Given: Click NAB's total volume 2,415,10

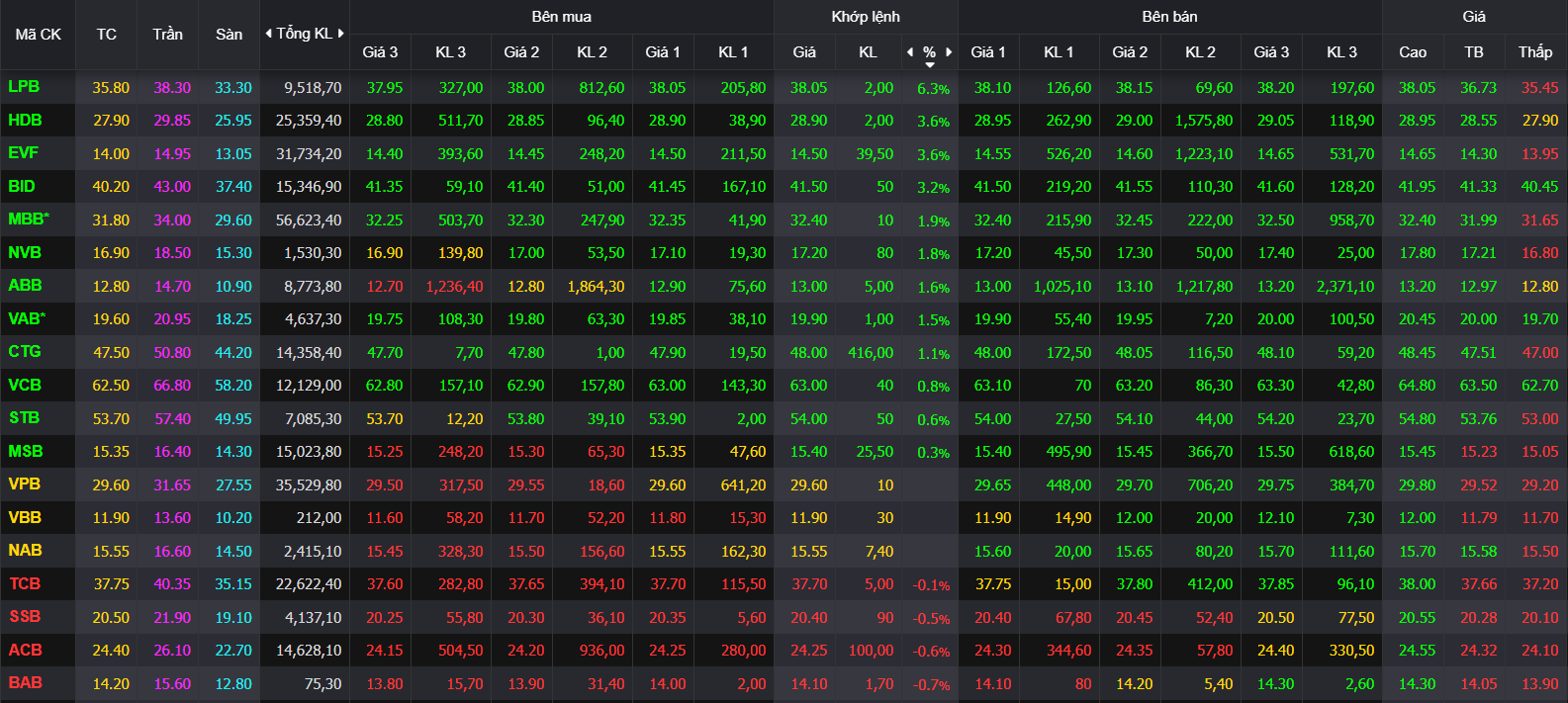Looking at the screenshot, I should (x=313, y=552).
